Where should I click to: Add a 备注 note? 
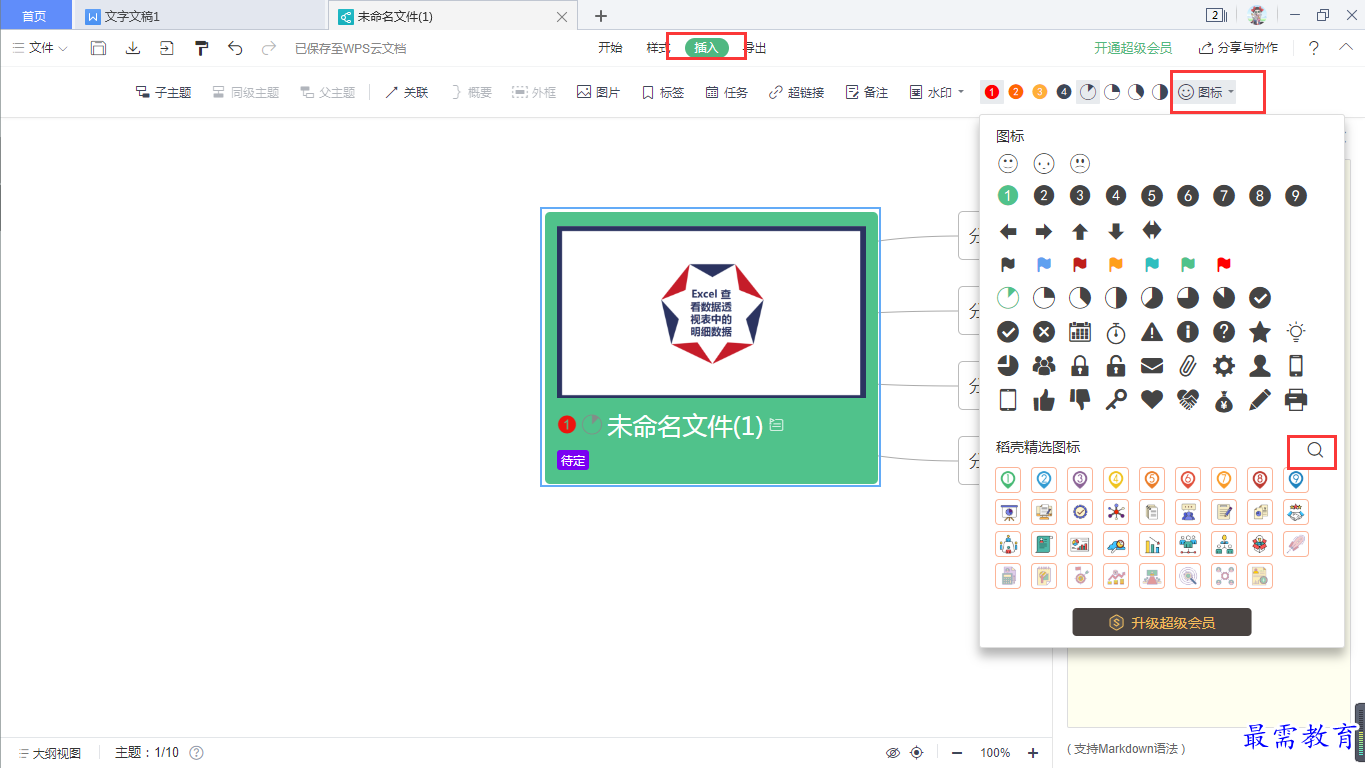pos(866,92)
